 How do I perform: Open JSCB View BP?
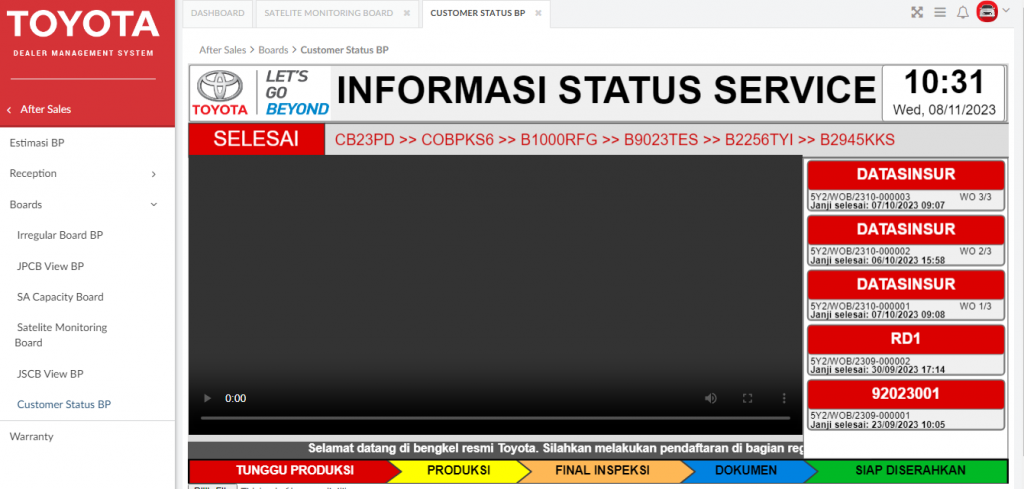coord(50,374)
